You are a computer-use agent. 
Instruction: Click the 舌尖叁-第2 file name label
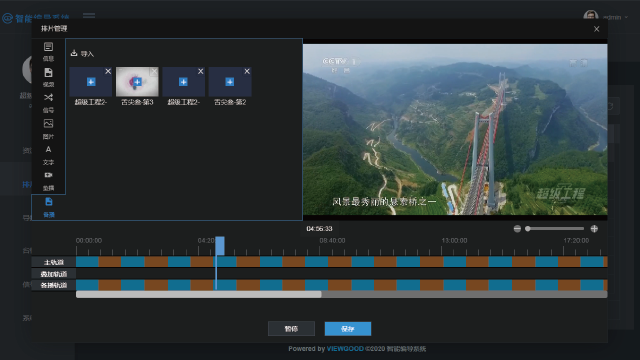tap(230, 102)
